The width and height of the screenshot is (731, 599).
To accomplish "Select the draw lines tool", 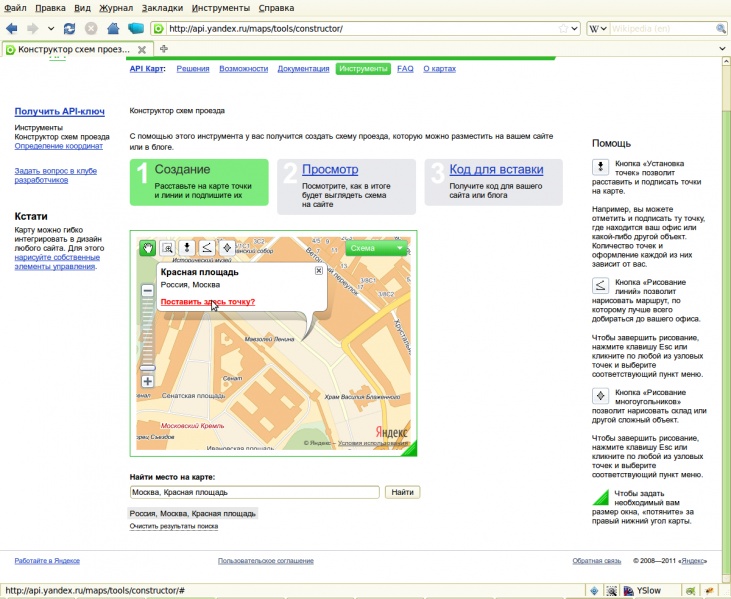I will click(207, 248).
